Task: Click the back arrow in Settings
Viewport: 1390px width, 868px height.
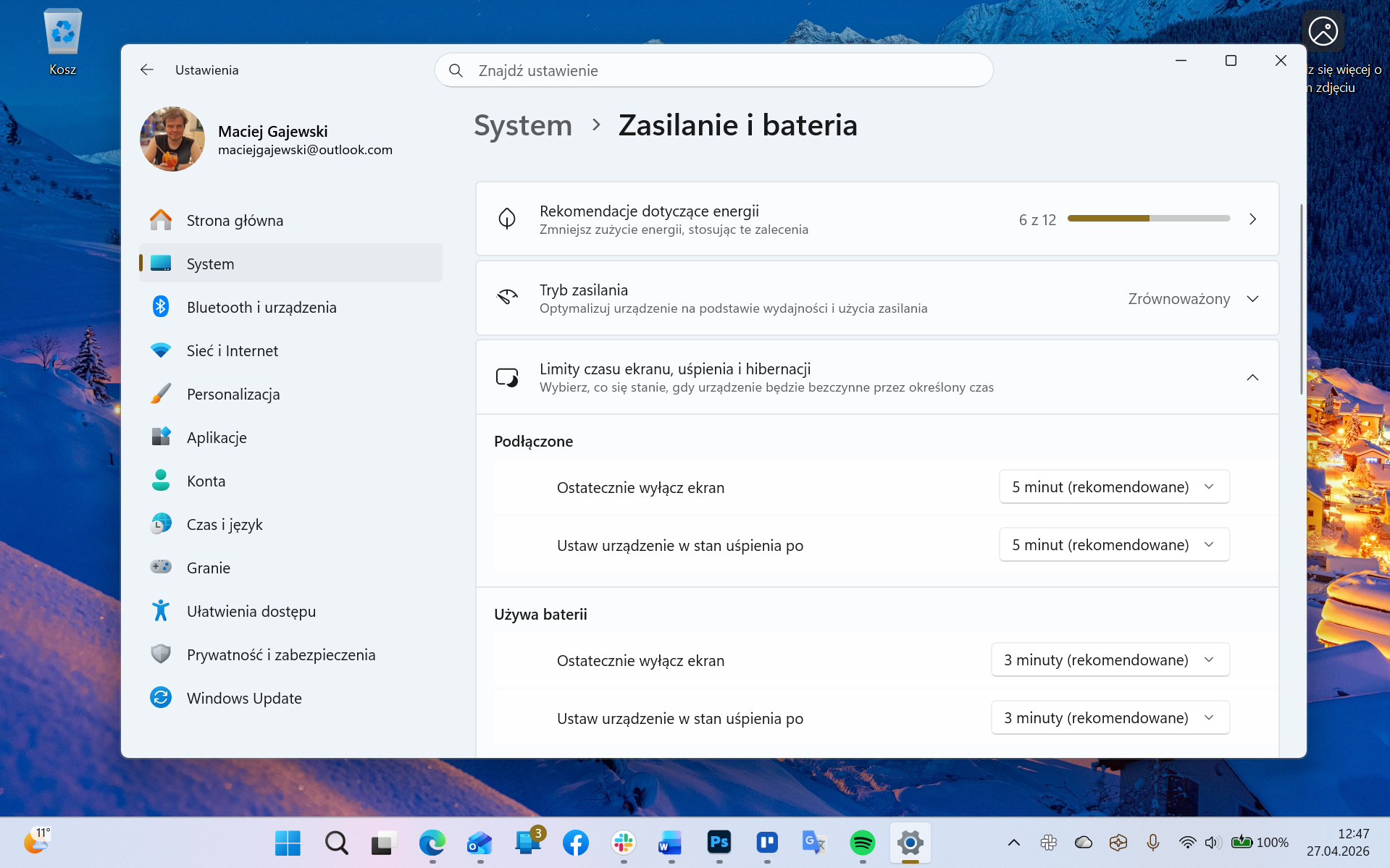Action: click(x=147, y=69)
